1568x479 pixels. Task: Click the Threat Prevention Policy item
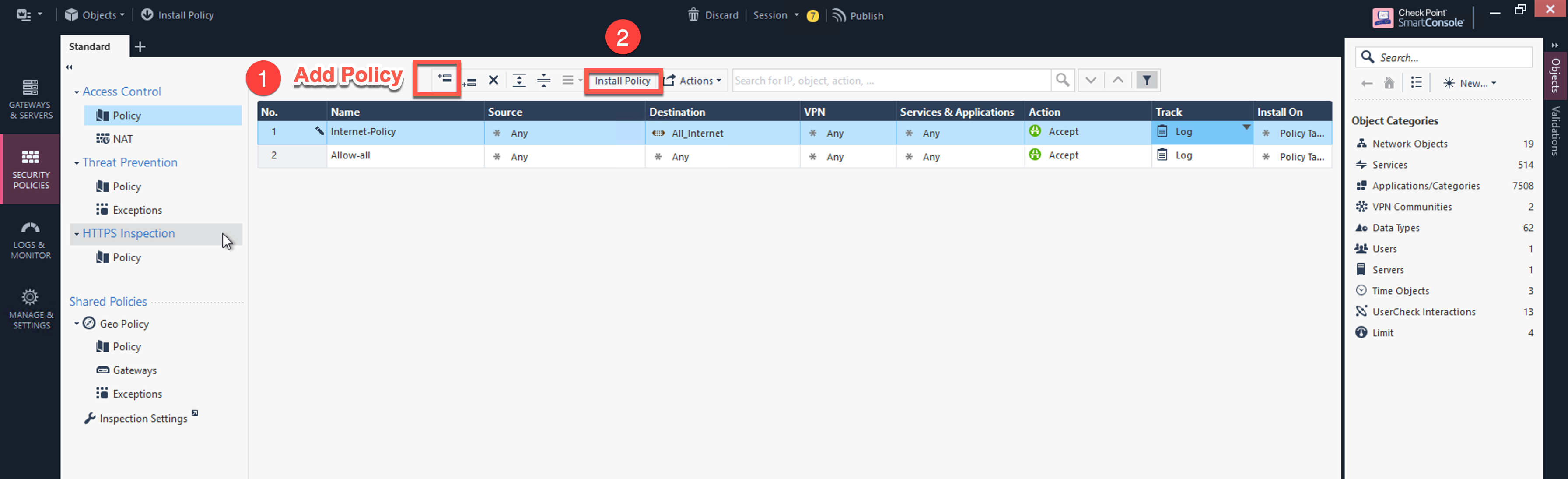click(126, 185)
